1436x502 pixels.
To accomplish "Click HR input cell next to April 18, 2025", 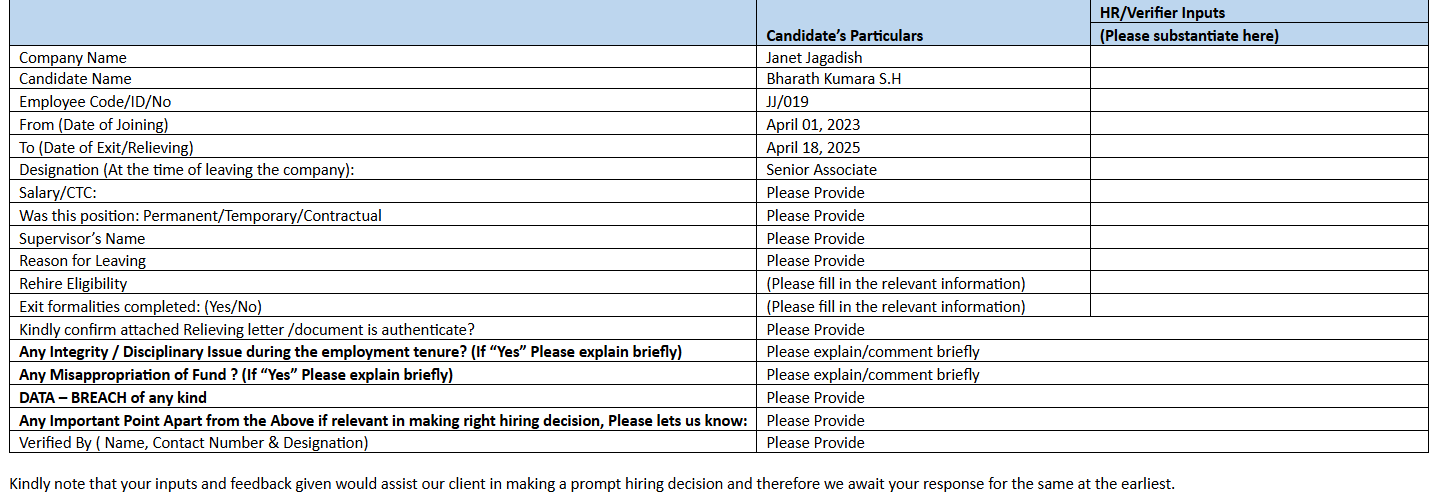I will pos(1258,148).
